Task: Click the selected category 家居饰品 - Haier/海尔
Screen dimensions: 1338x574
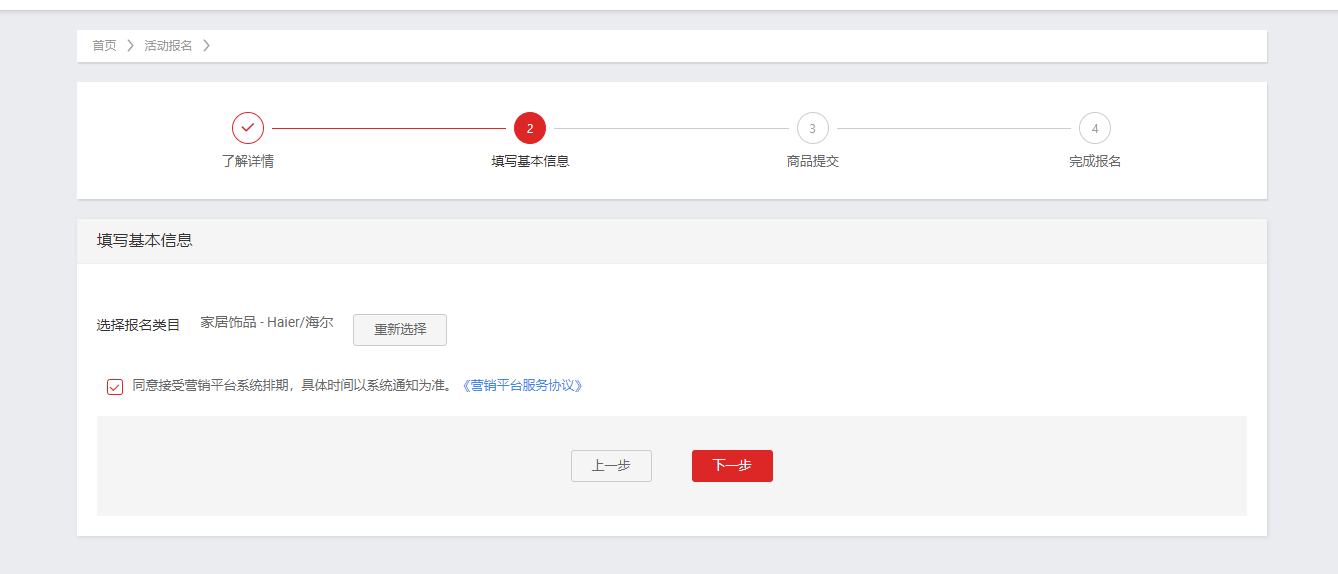Action: coord(267,323)
